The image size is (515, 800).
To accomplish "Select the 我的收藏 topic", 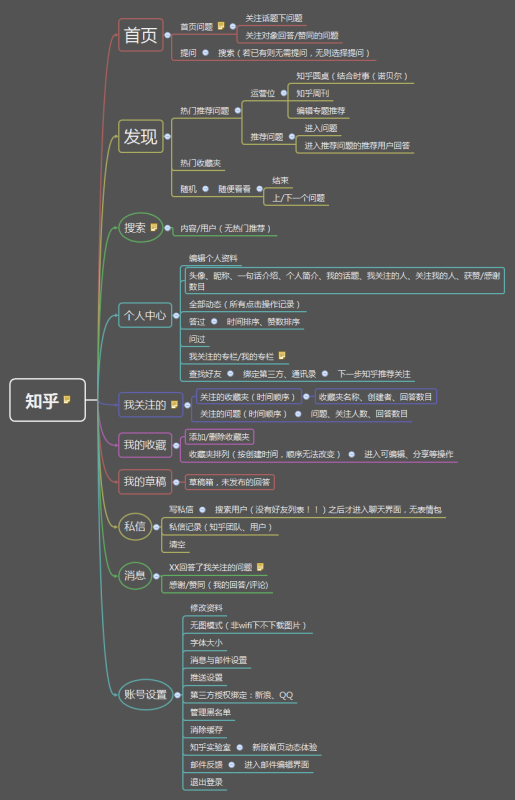I will [x=145, y=445].
